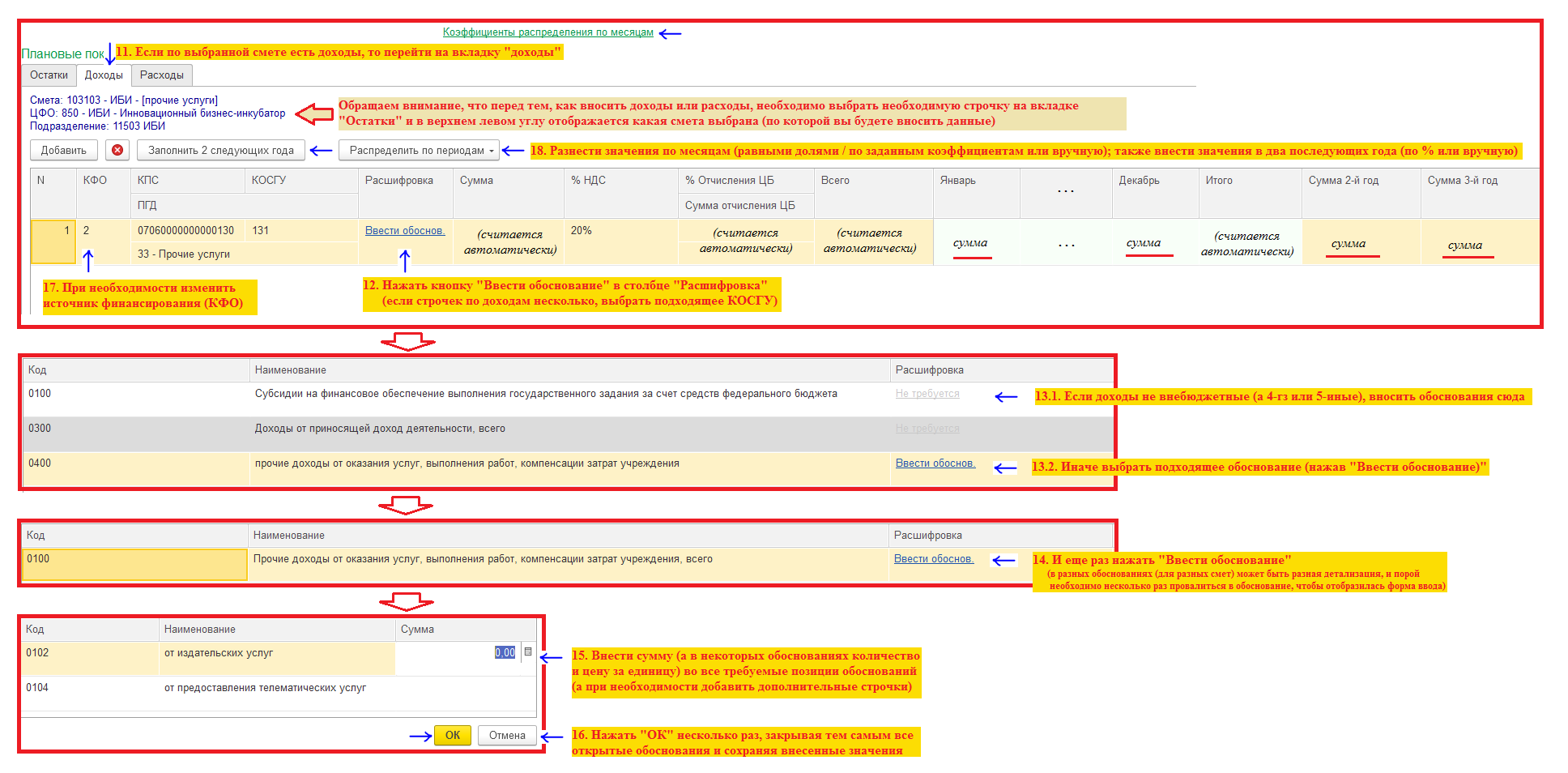Expand the 'Распределить по периодам' dropdown
This screenshot has width=1568, height=773.
pos(419,150)
